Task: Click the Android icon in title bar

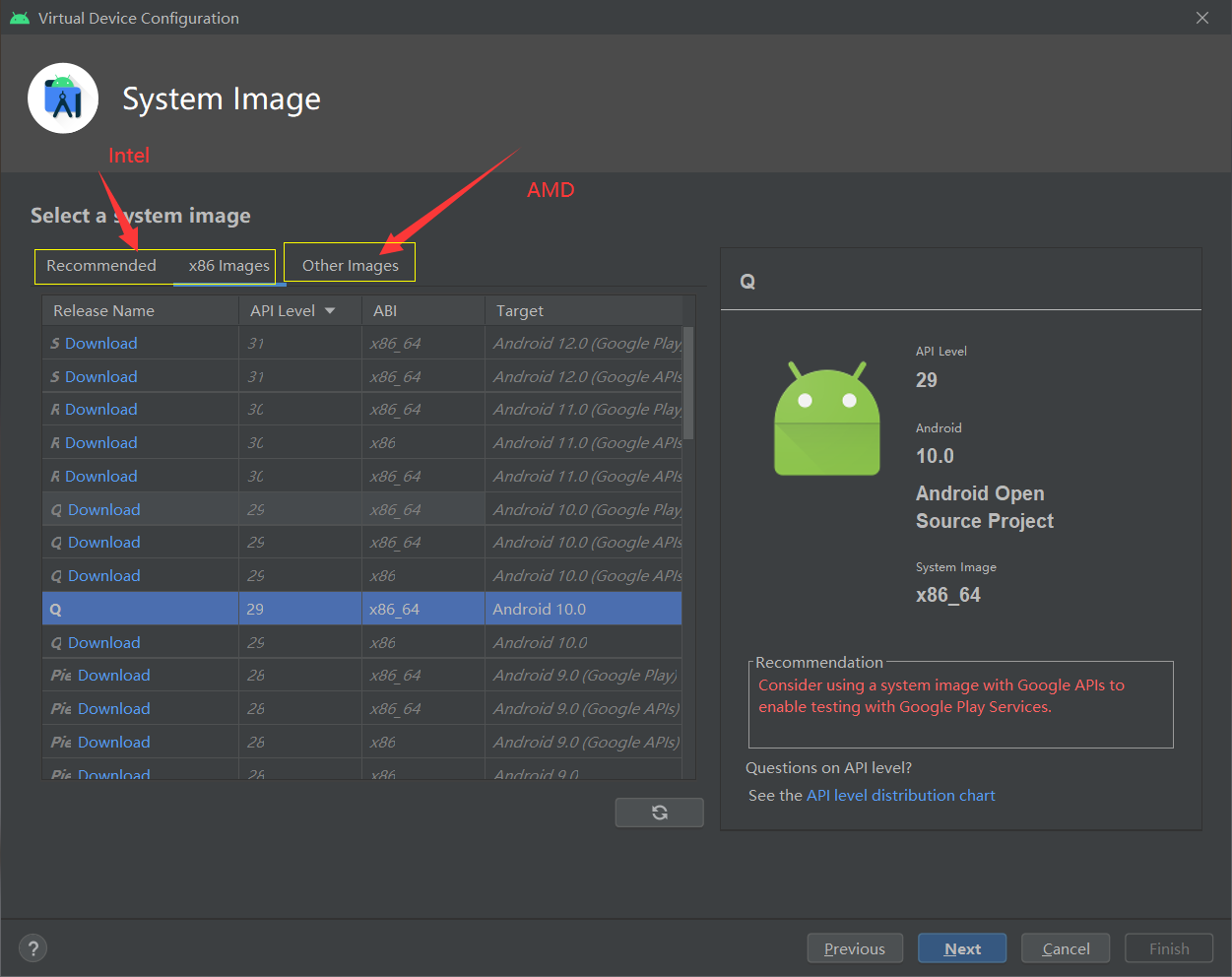Action: [19, 18]
